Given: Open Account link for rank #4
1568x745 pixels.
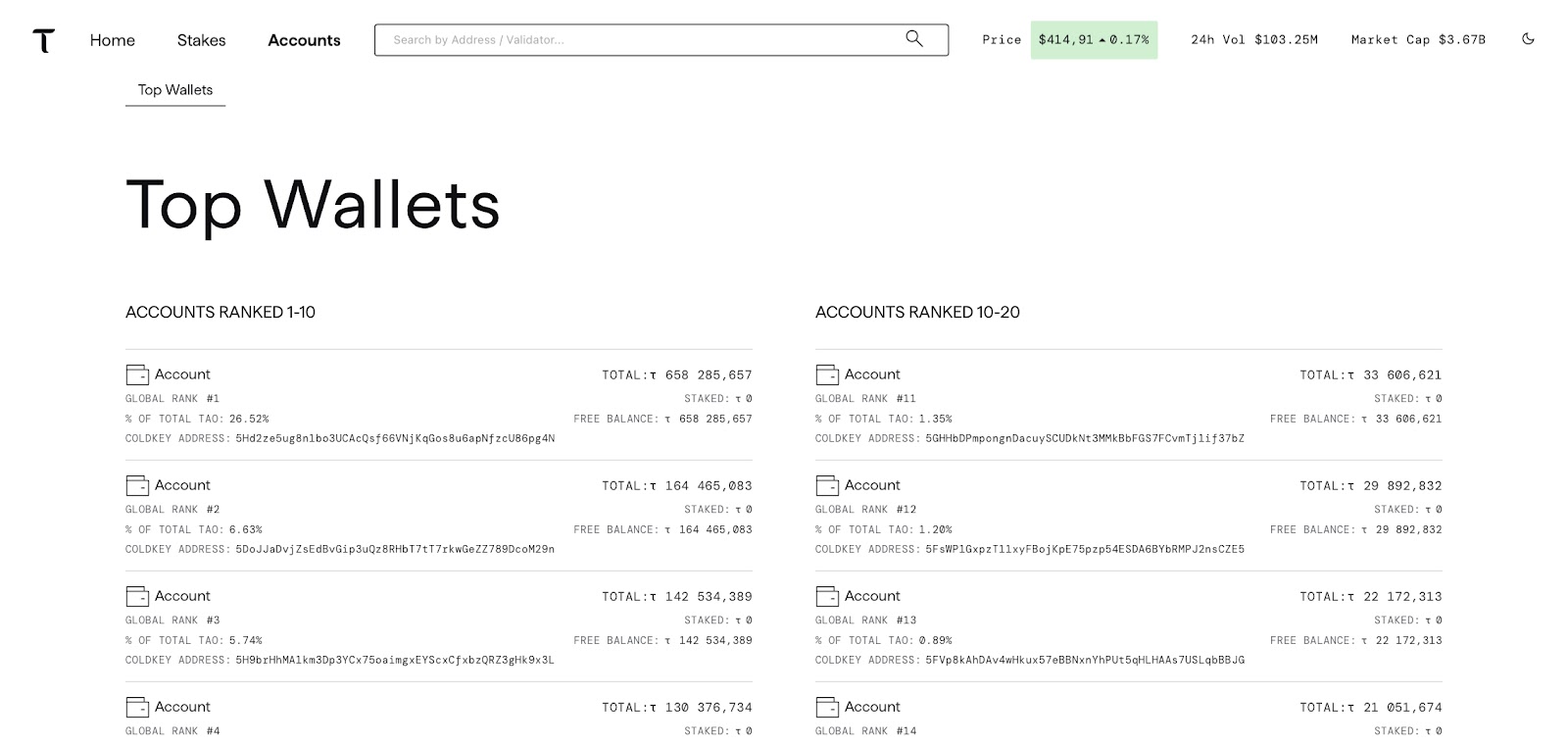Looking at the screenshot, I should 182,707.
